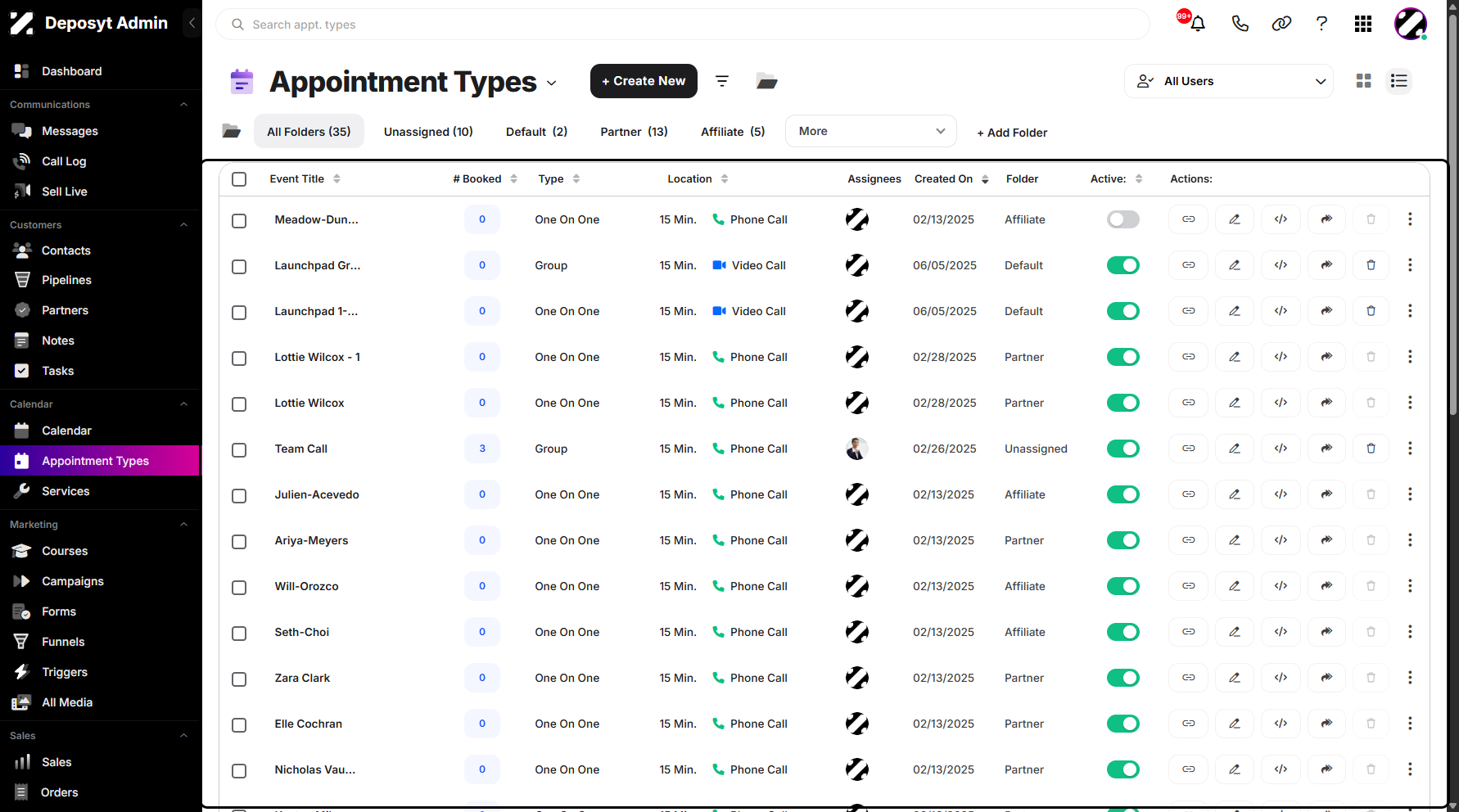Open the quick links chain icon in header

pyautogui.click(x=1281, y=24)
